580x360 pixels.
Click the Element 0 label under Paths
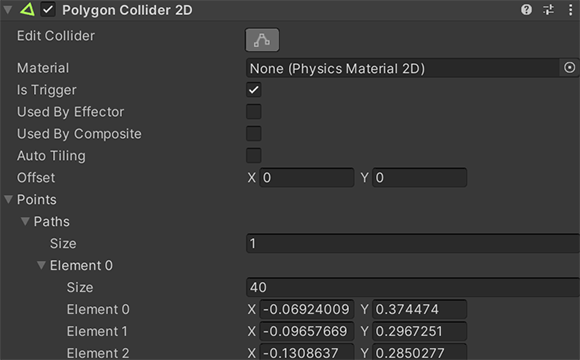click(81, 265)
